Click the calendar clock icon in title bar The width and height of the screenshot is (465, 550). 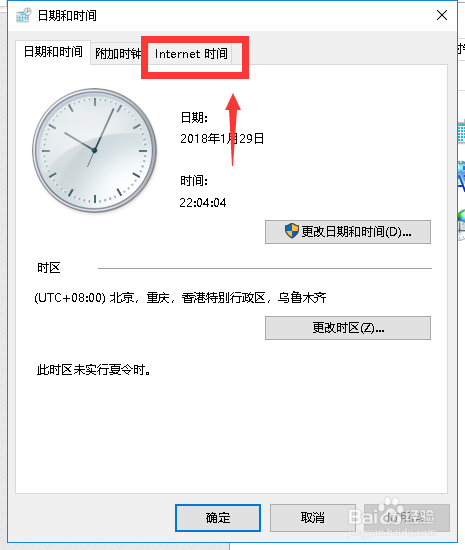[24, 15]
